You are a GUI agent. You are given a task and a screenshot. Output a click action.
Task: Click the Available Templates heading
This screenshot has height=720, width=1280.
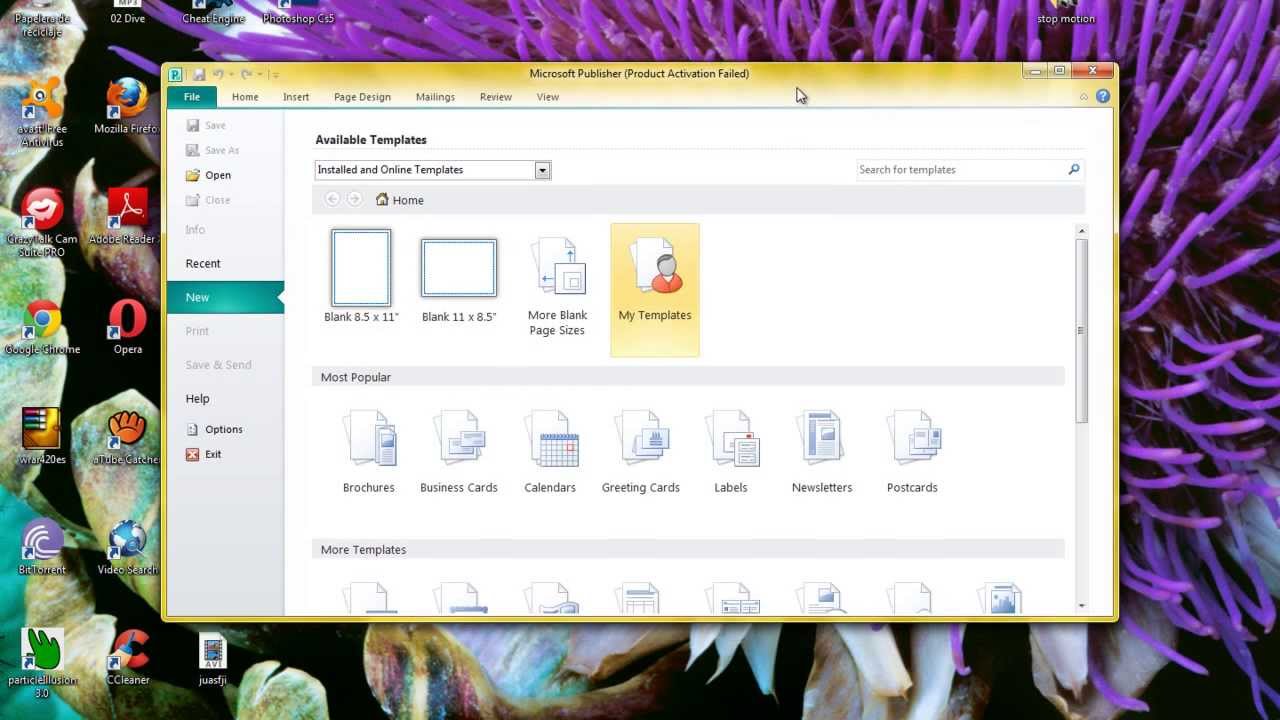(371, 140)
